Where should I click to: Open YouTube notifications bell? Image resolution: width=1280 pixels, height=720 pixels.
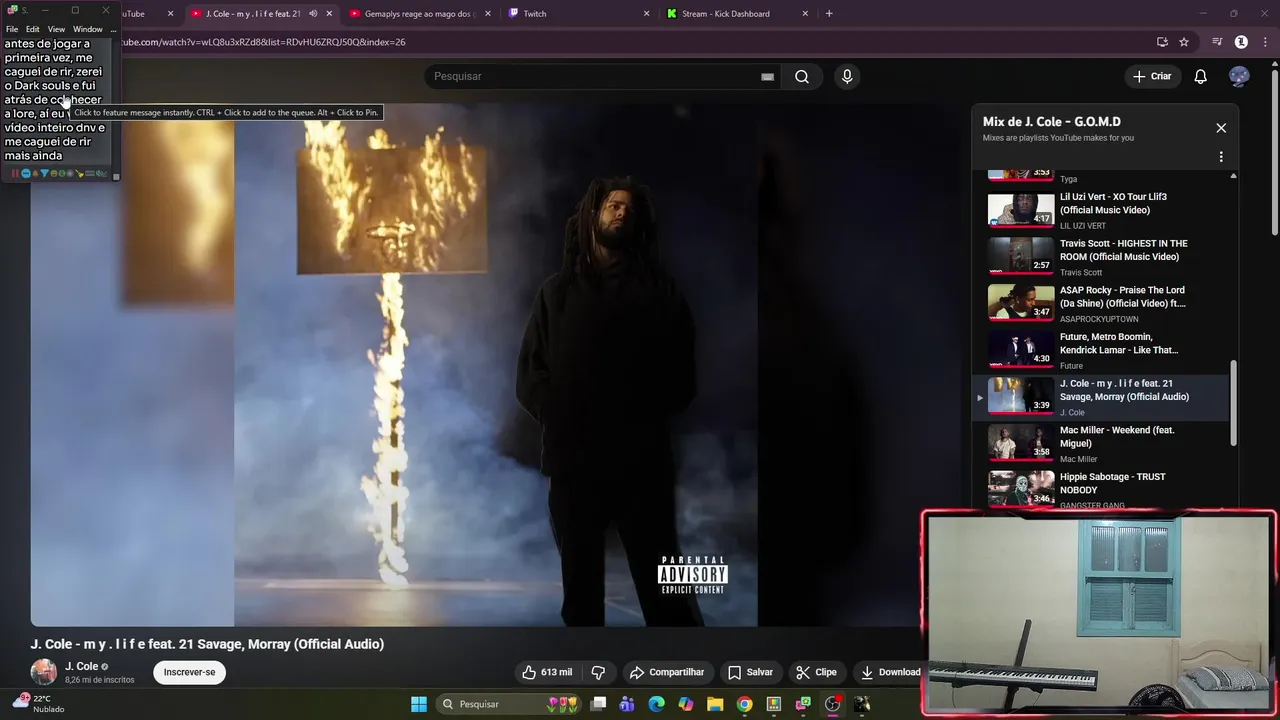pos(1201,77)
